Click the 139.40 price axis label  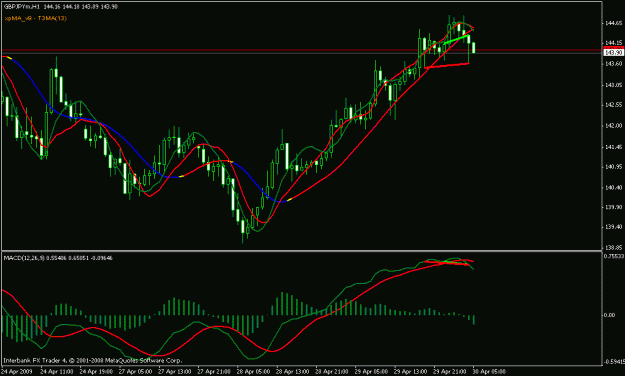click(x=613, y=227)
